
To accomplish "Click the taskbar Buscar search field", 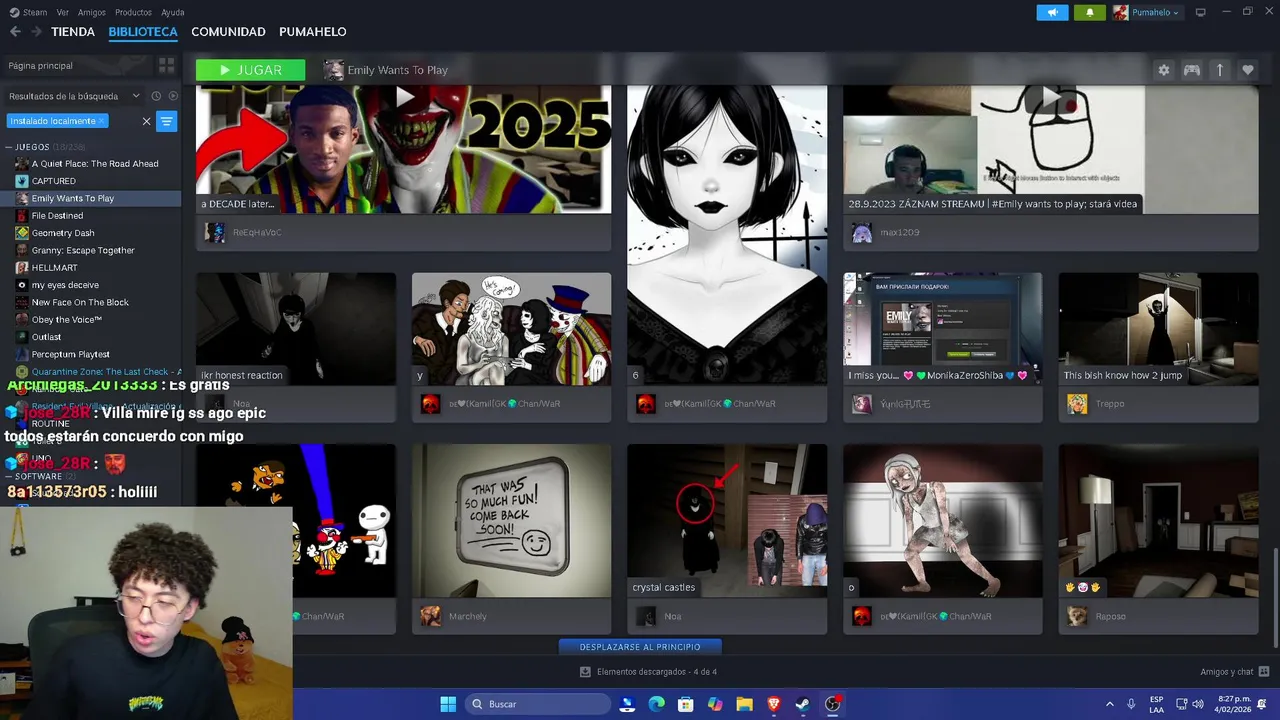I will (x=539, y=704).
